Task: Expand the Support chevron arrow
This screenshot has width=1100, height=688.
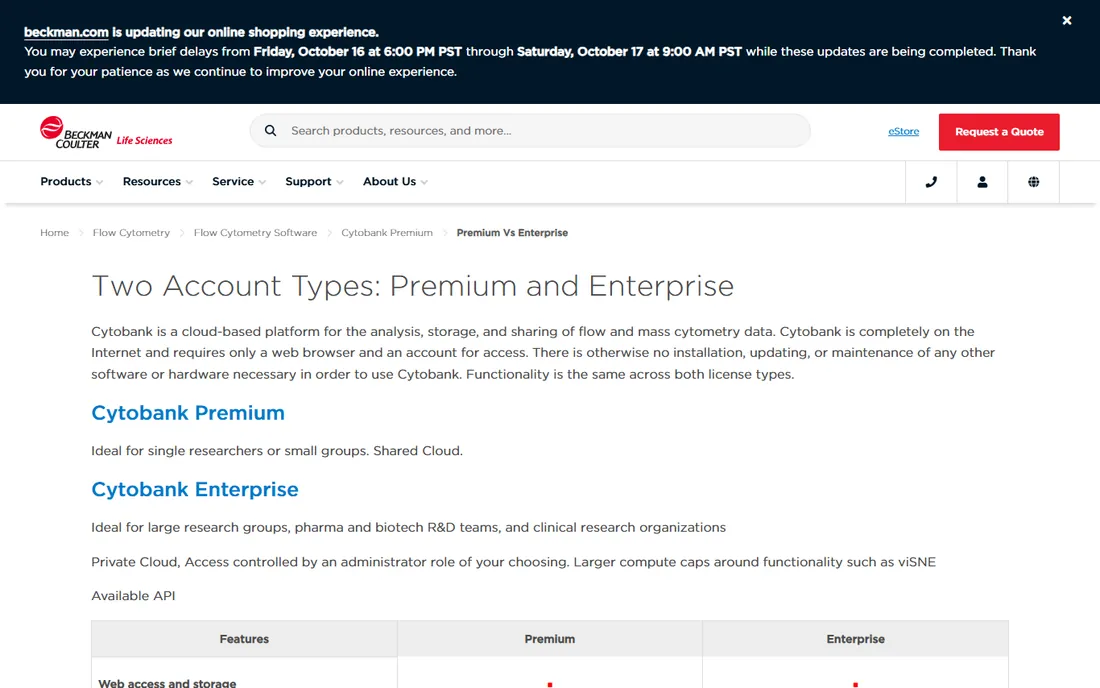Action: (340, 182)
